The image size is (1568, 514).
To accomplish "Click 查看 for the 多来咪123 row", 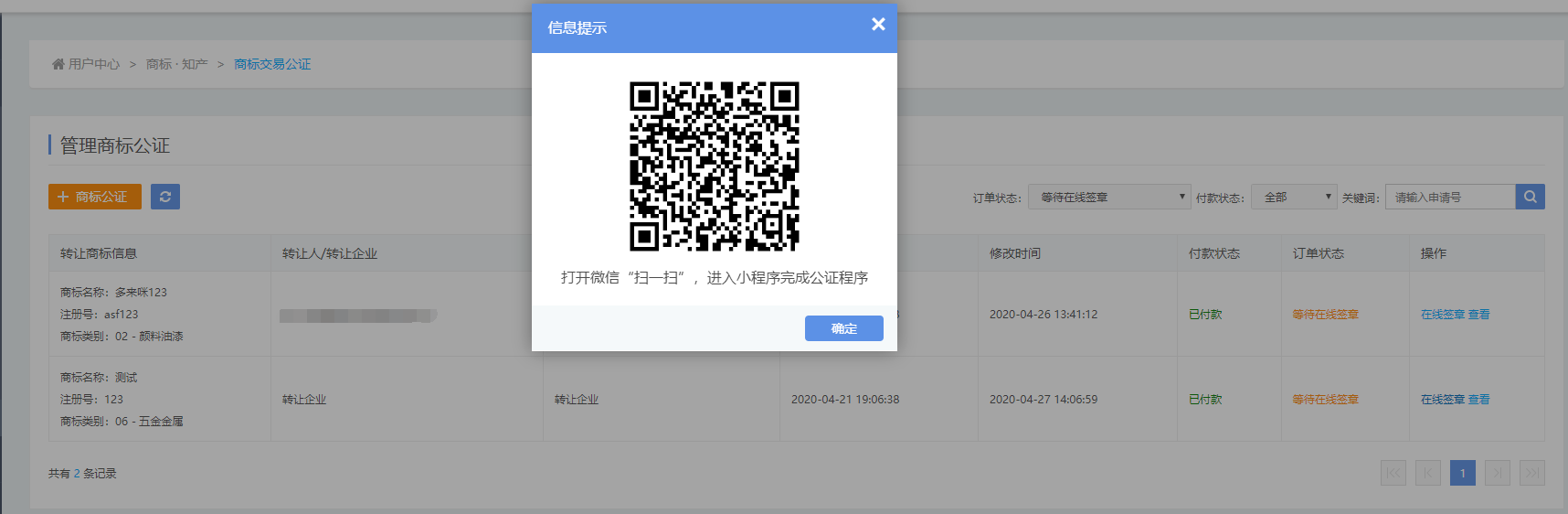I will pos(1479,315).
